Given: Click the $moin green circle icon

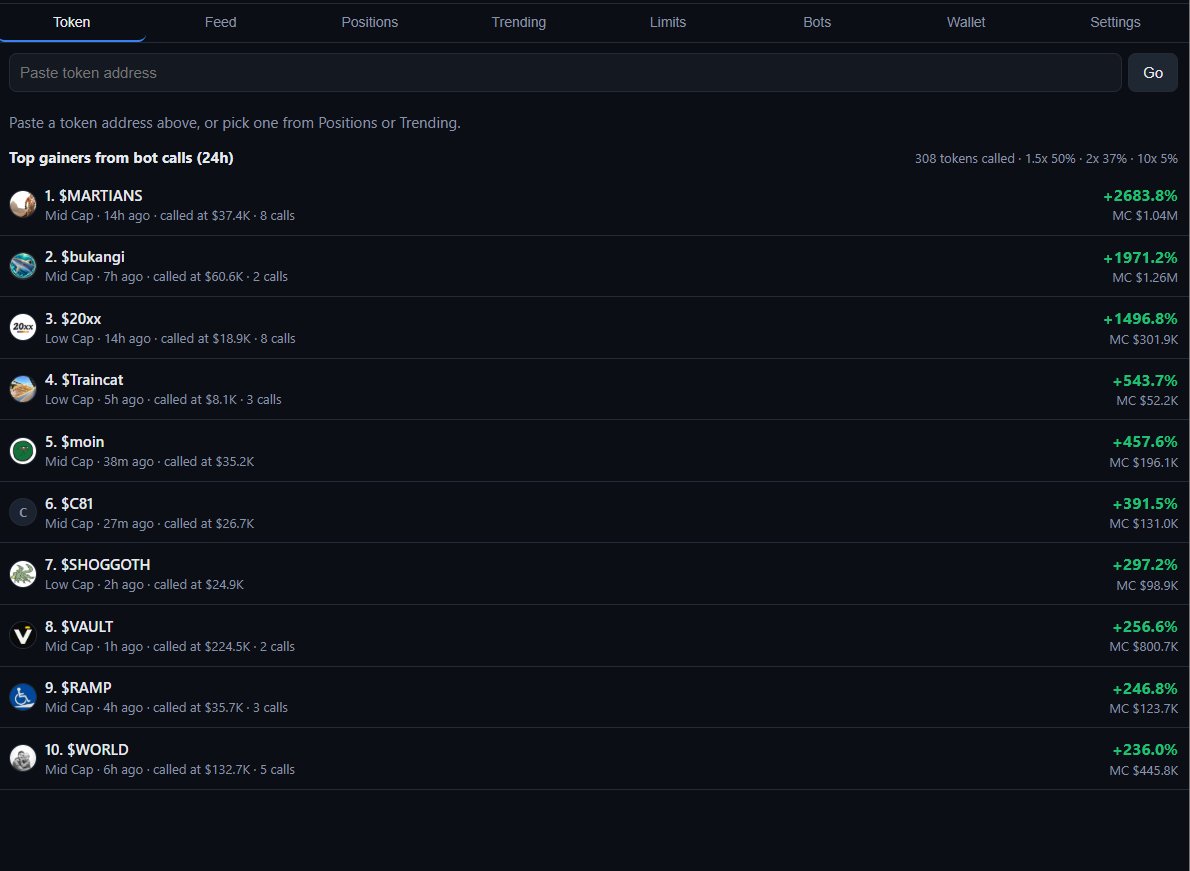Looking at the screenshot, I should click(23, 451).
